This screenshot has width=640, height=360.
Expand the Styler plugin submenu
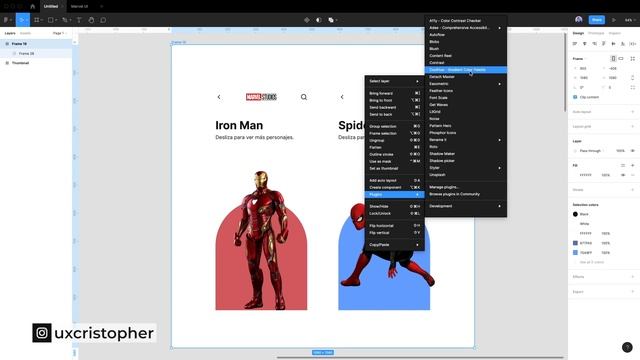click(x=466, y=168)
